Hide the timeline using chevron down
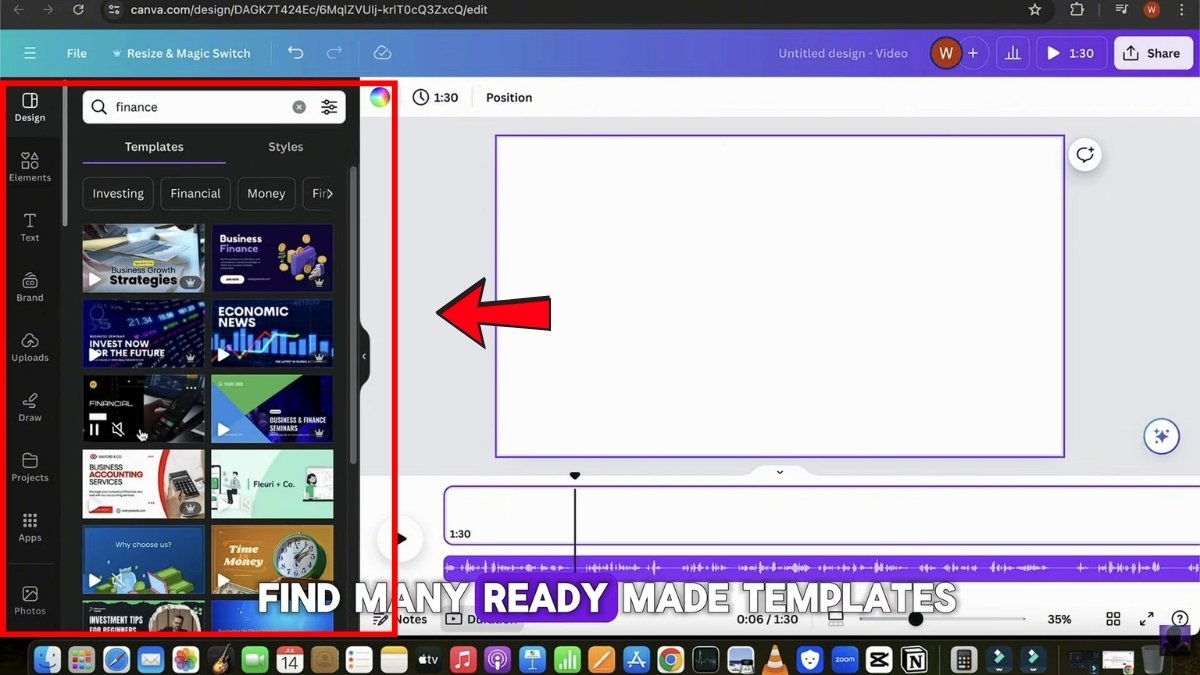This screenshot has width=1200, height=675. pyautogui.click(x=780, y=472)
